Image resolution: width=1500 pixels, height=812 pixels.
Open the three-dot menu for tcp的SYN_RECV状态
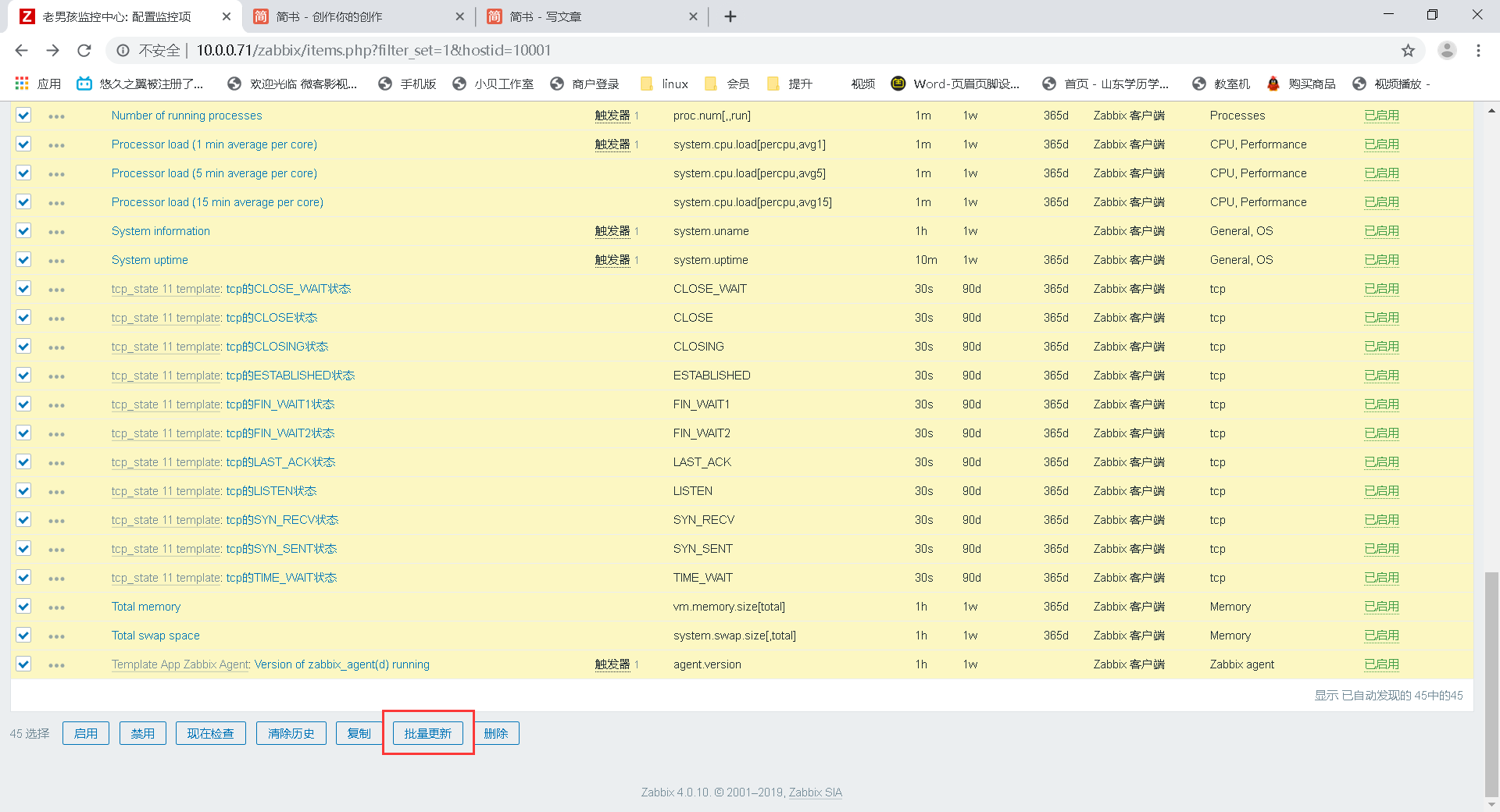pos(56,521)
